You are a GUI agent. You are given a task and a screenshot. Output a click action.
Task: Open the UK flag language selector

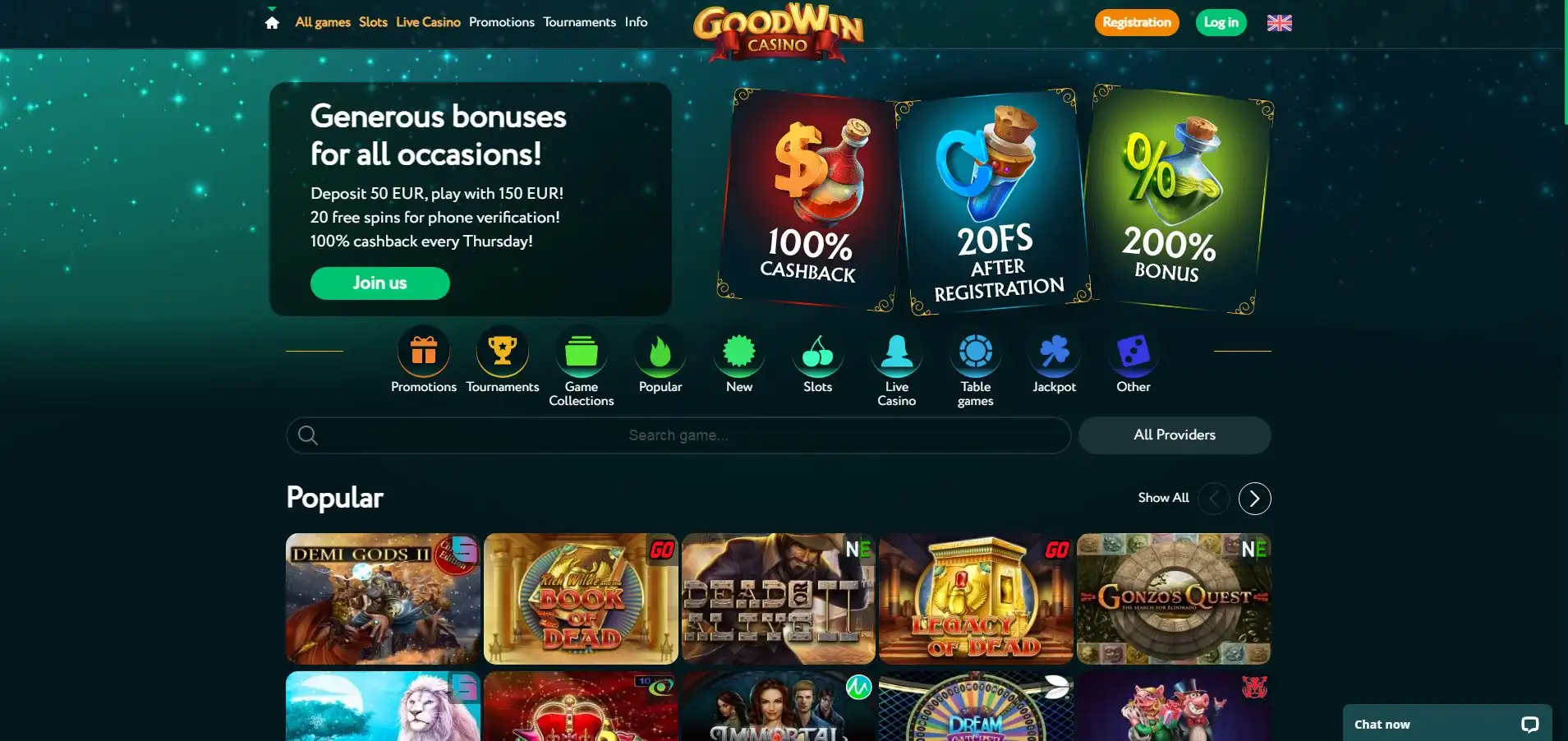[x=1279, y=23]
